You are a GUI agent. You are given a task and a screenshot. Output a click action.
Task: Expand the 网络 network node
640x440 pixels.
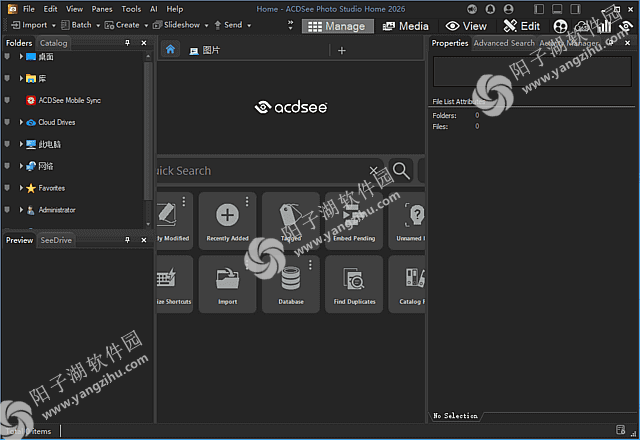pos(21,166)
